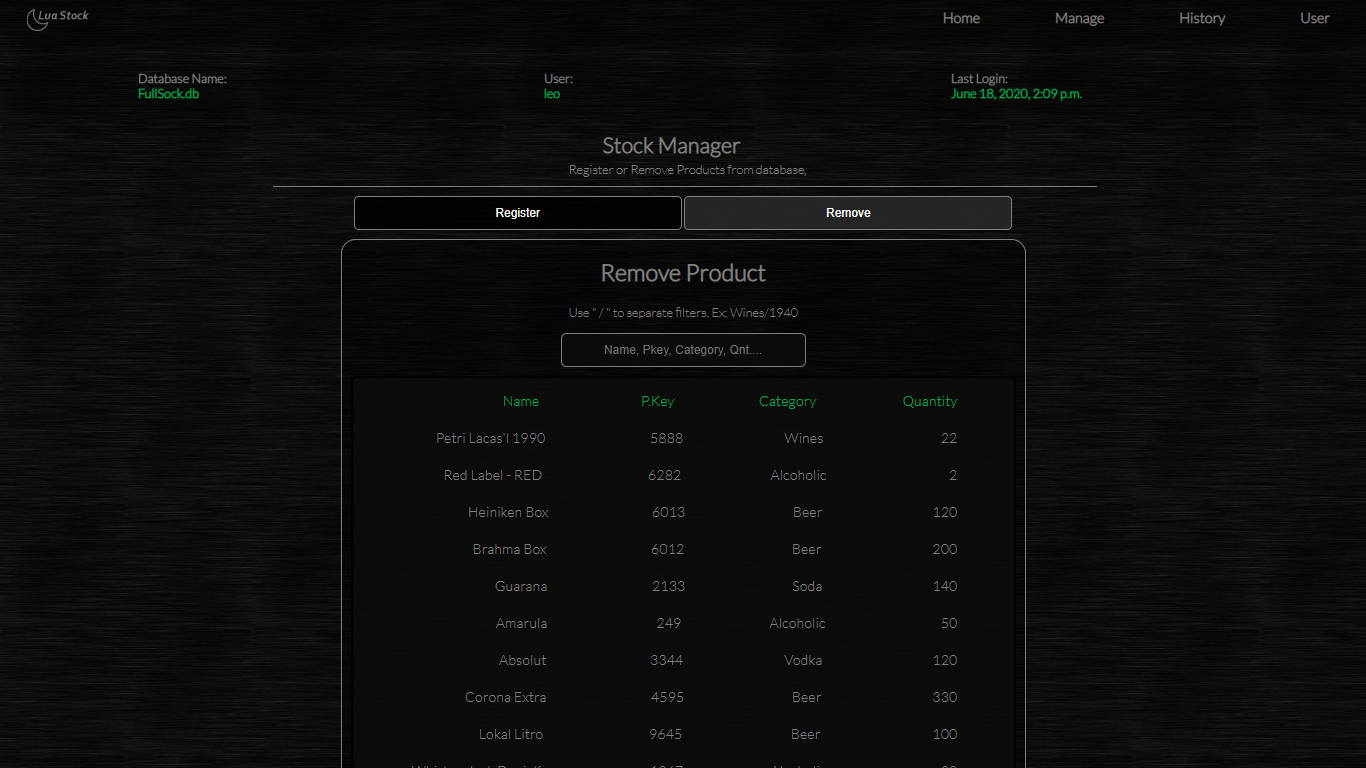
Task: Click the Quantity column header
Action: click(929, 401)
